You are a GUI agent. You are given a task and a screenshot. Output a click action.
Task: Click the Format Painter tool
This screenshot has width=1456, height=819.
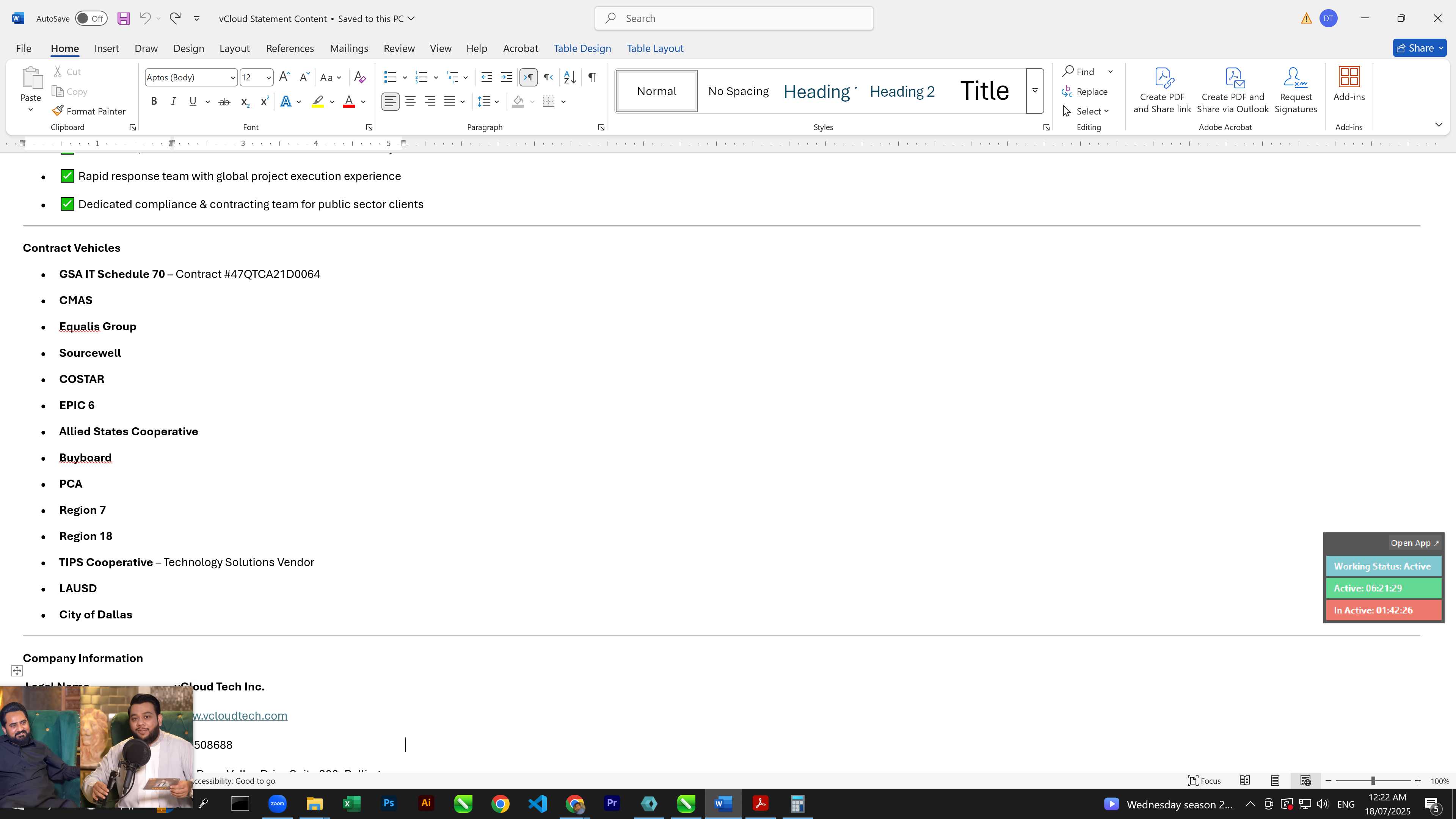click(x=89, y=111)
